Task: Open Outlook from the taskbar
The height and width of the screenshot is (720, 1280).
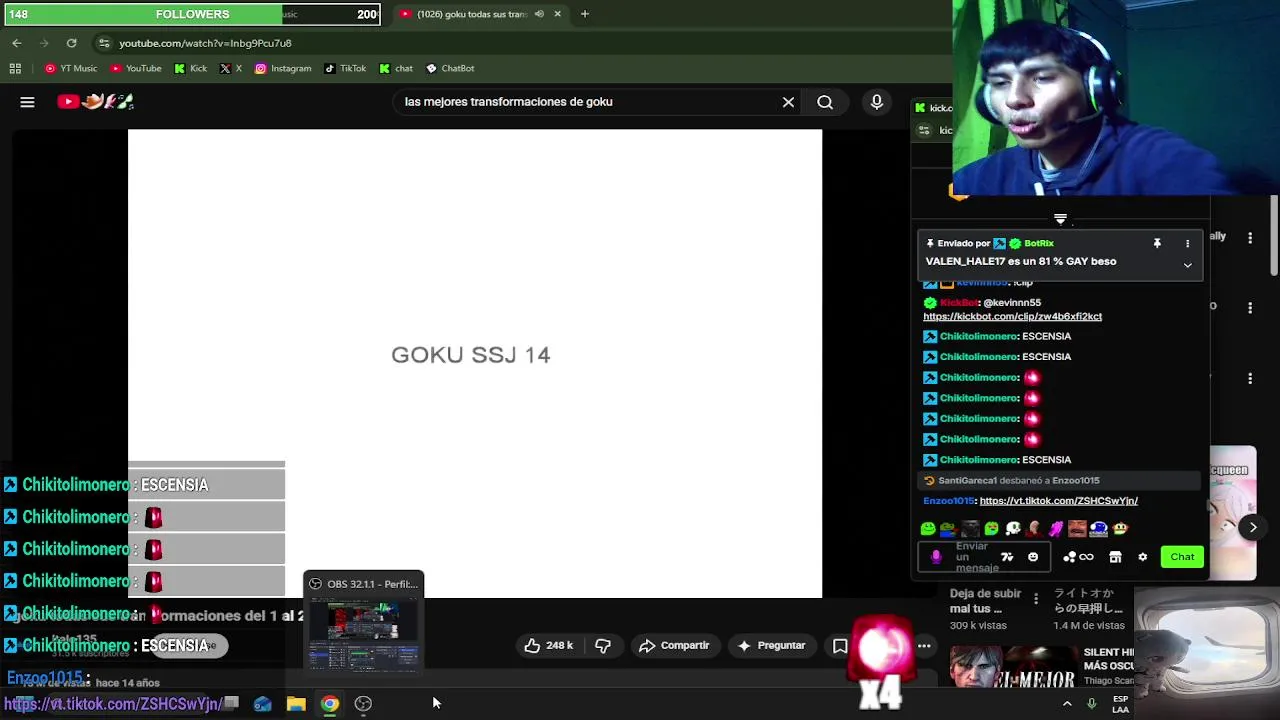Action: point(262,704)
